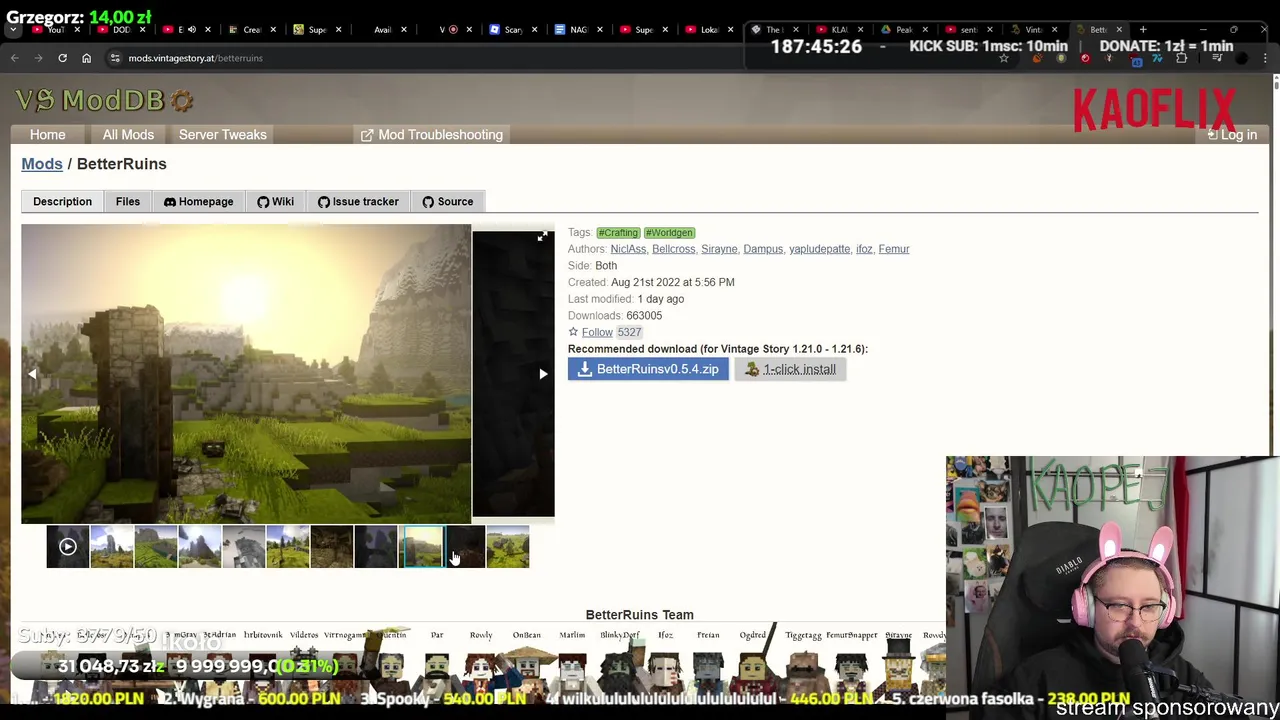Select the Files tab
This screenshot has height=720, width=1280.
tap(128, 202)
